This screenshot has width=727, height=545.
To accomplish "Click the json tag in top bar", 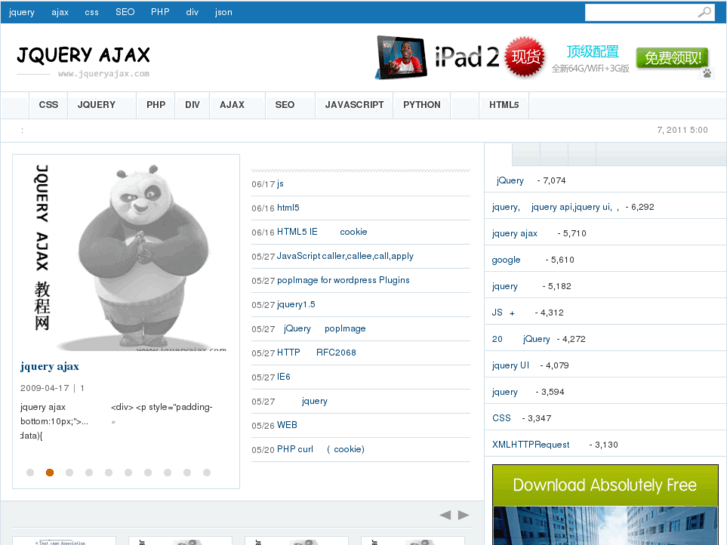I will point(223,12).
